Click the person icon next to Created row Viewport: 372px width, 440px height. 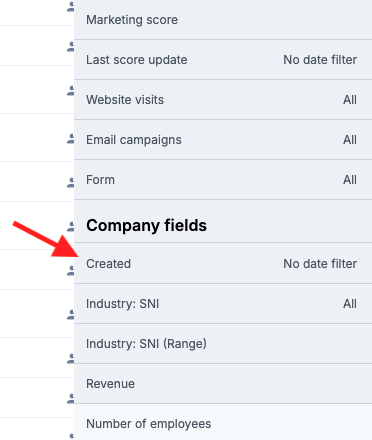pyautogui.click(x=71, y=271)
